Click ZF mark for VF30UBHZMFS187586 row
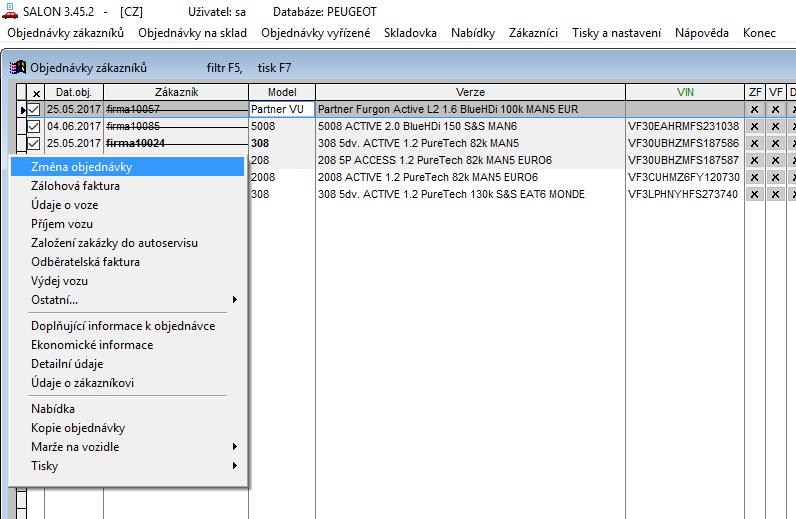Image resolution: width=796 pixels, height=519 pixels. pyautogui.click(x=754, y=143)
